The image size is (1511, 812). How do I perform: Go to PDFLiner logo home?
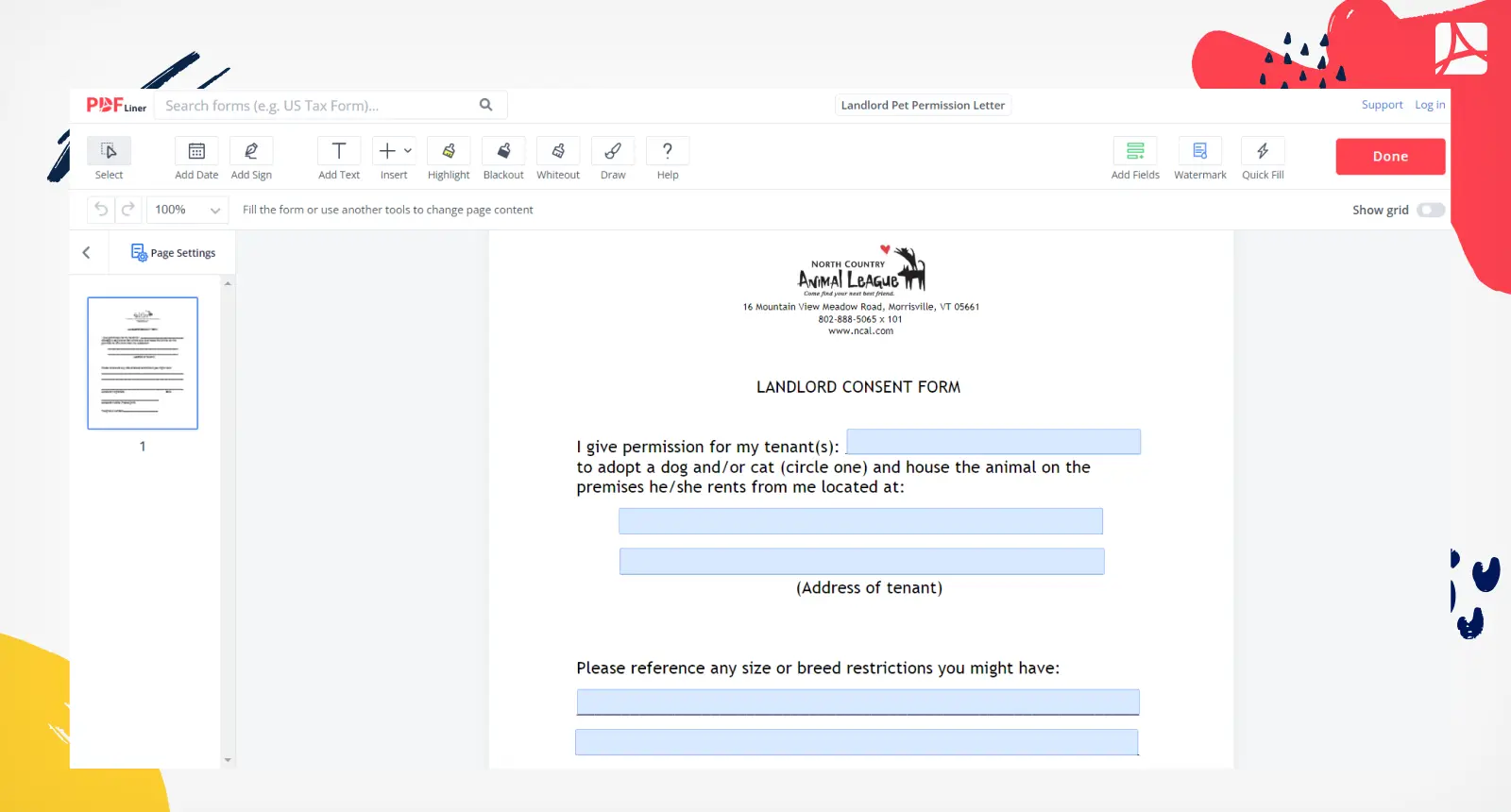116,105
